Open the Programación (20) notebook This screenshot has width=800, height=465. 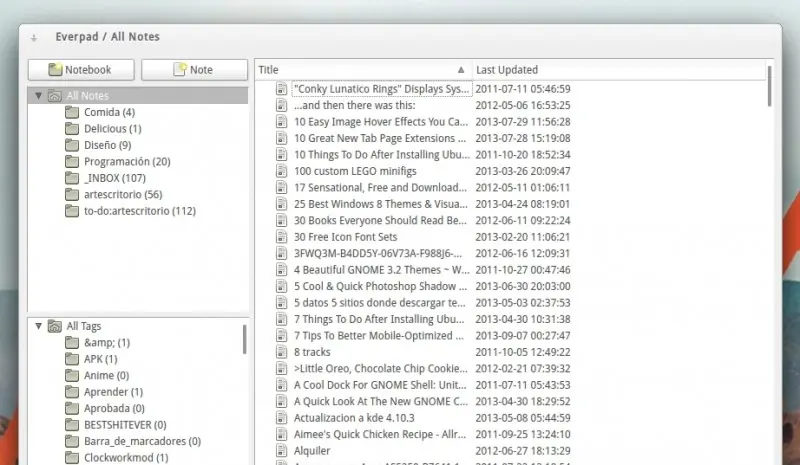[127, 161]
